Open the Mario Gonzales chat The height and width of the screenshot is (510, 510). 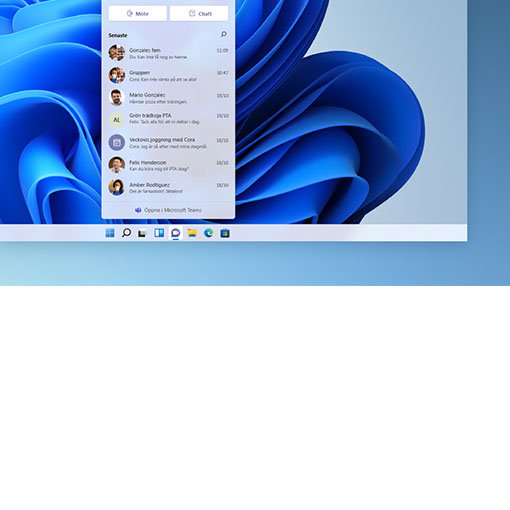(x=168, y=98)
